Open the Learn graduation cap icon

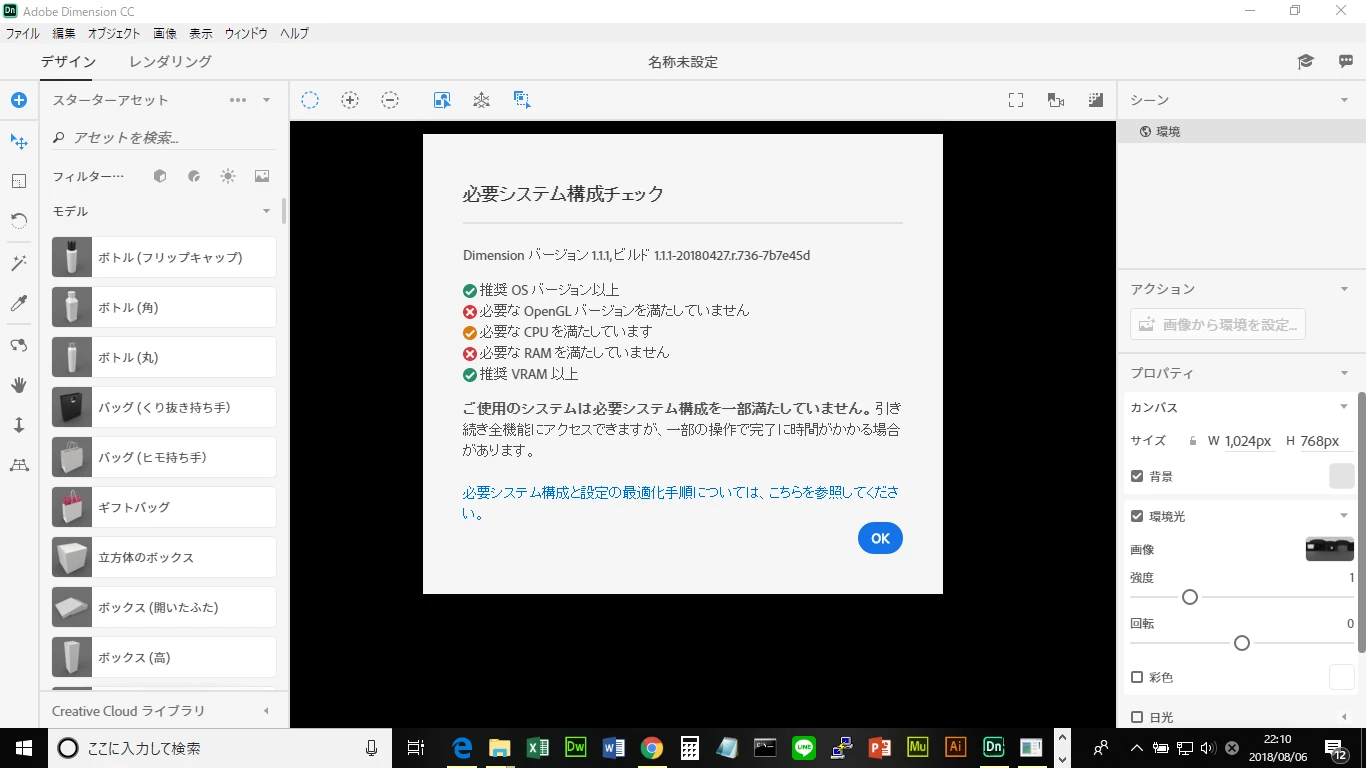[x=1305, y=62]
